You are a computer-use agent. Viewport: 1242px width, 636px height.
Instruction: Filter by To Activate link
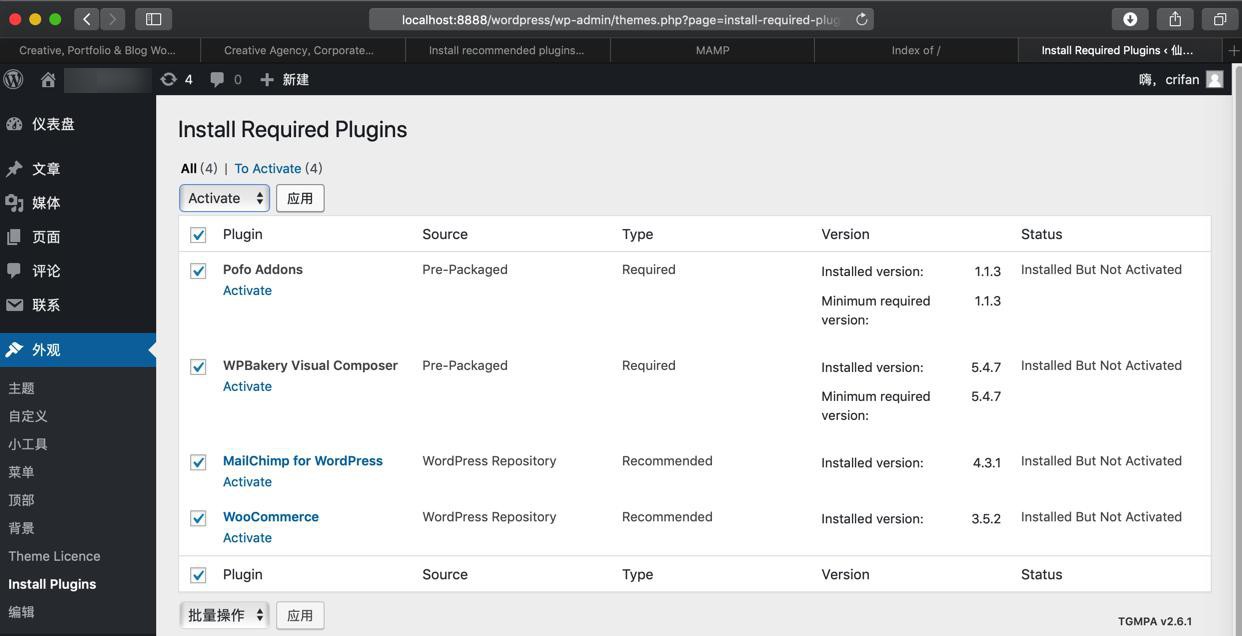(267, 168)
